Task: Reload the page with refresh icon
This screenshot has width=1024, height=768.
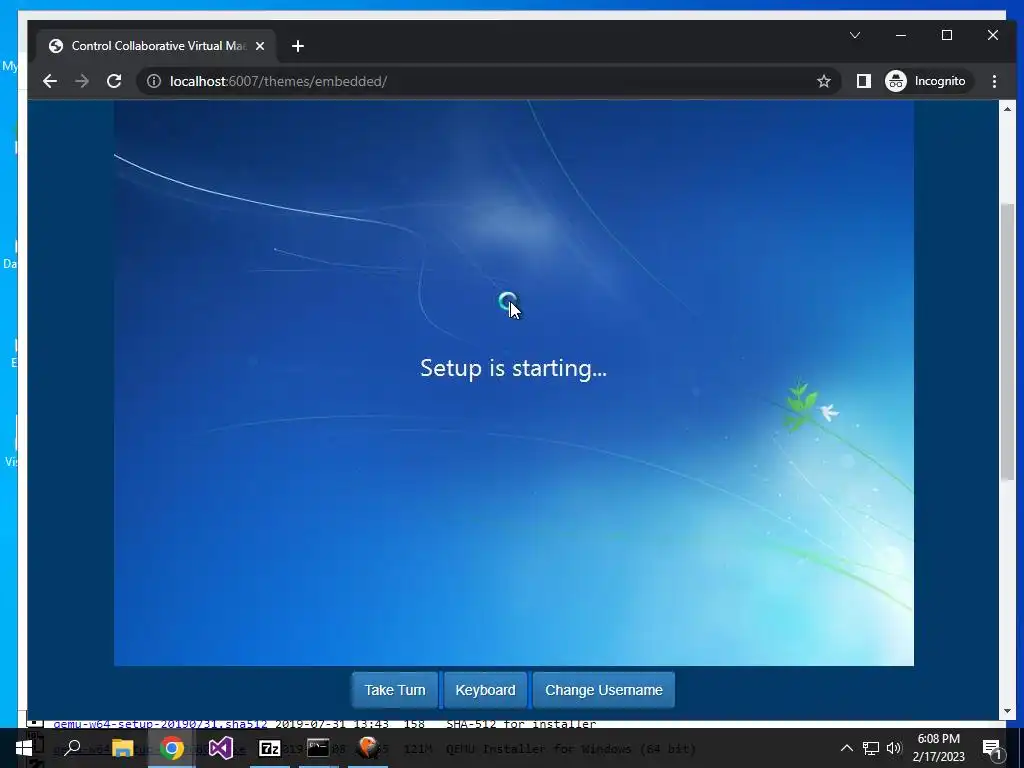Action: pos(114,81)
